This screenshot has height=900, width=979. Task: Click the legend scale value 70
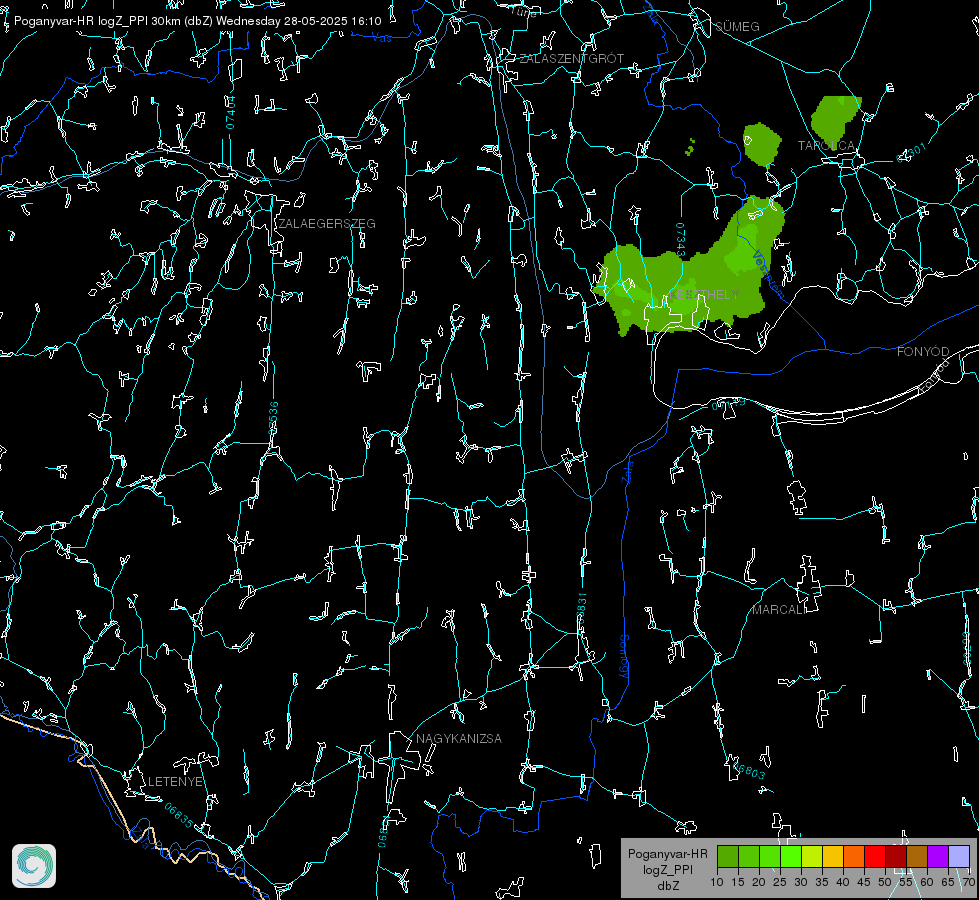[968, 883]
